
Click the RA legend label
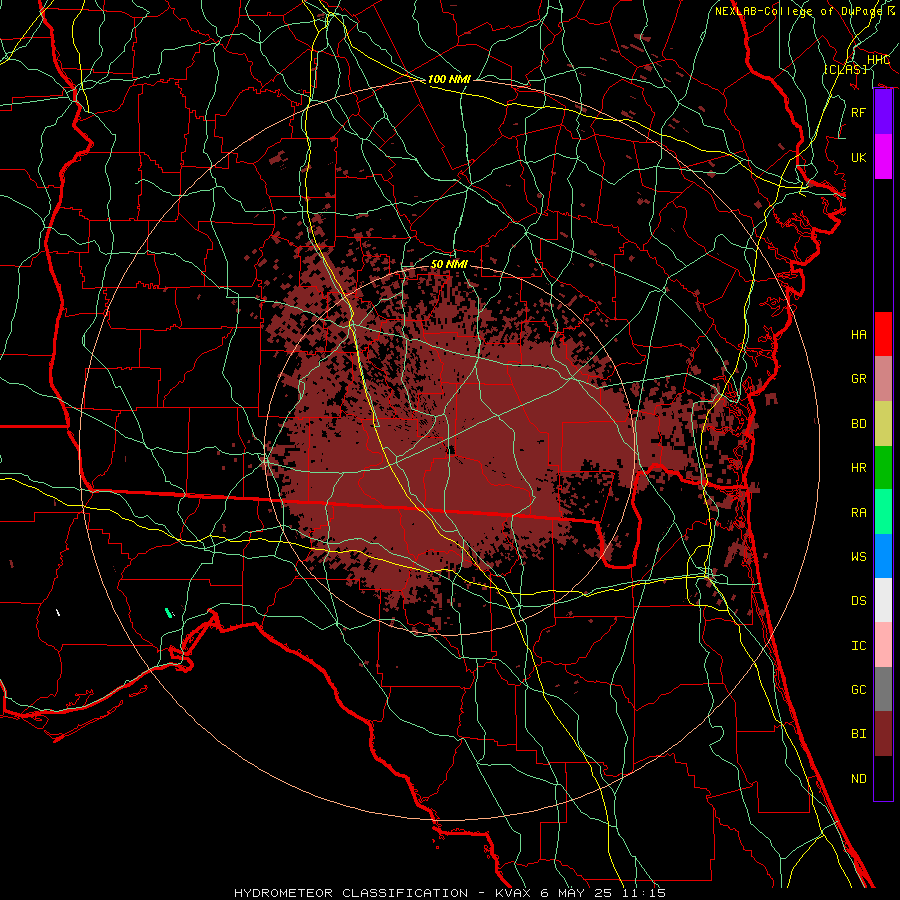pos(859,512)
